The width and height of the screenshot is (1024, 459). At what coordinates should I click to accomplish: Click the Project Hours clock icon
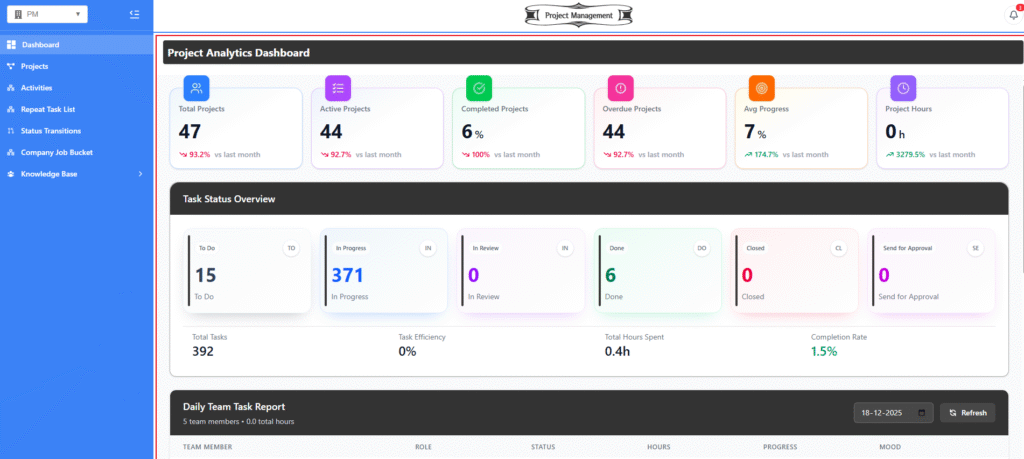903,88
